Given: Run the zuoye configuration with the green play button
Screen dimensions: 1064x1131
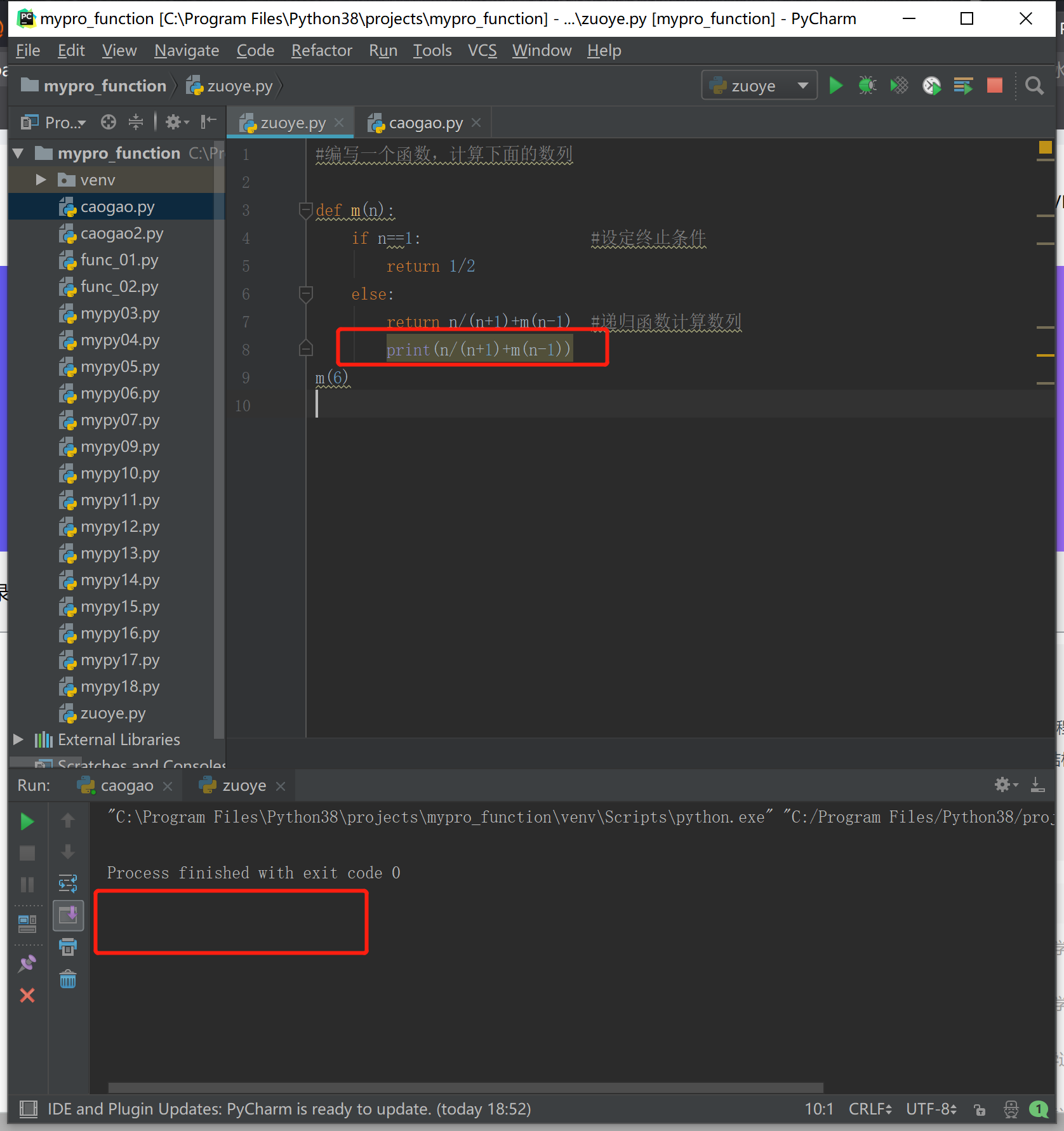Looking at the screenshot, I should [835, 85].
